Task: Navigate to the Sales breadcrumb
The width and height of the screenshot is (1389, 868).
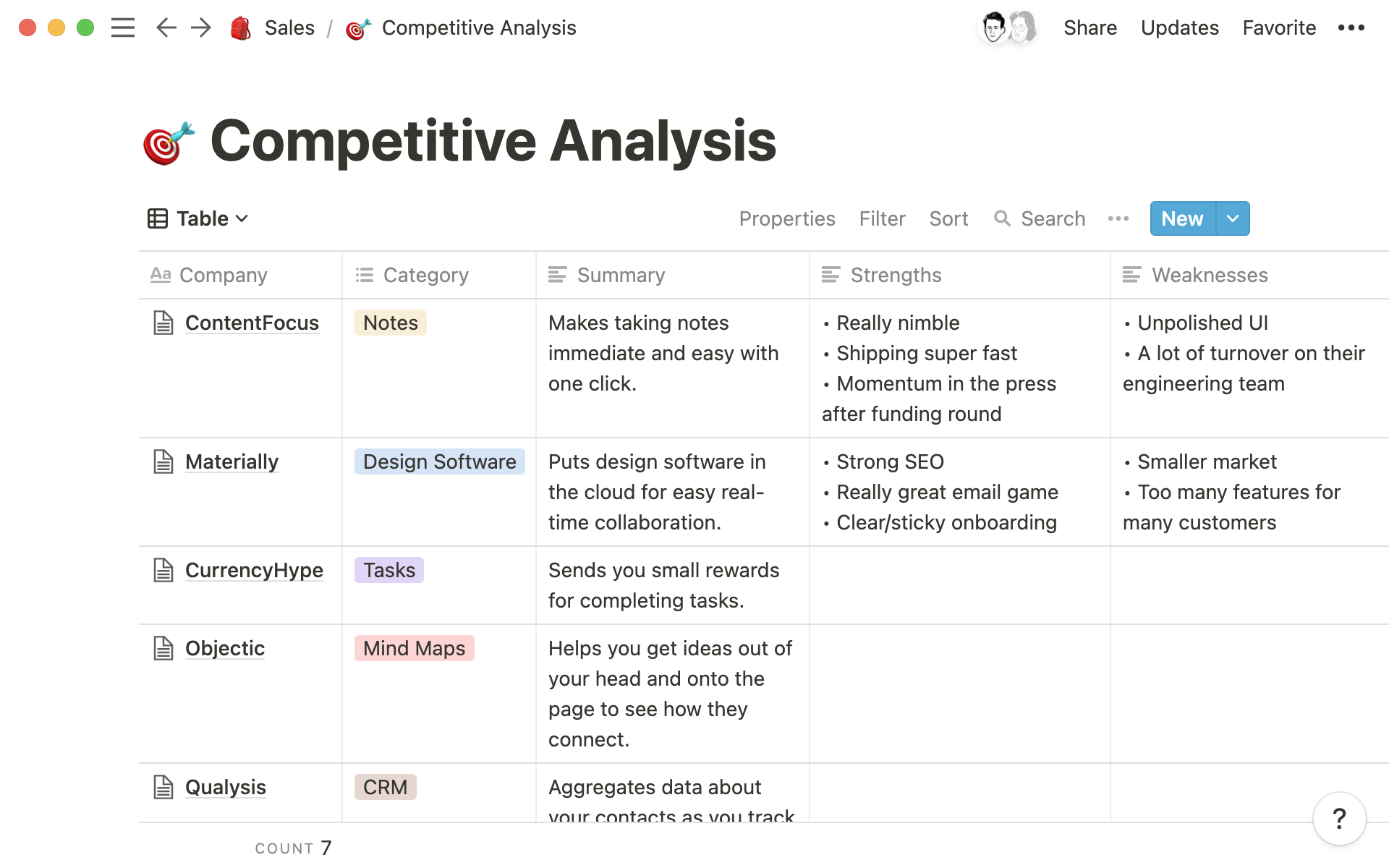Action: click(x=289, y=28)
